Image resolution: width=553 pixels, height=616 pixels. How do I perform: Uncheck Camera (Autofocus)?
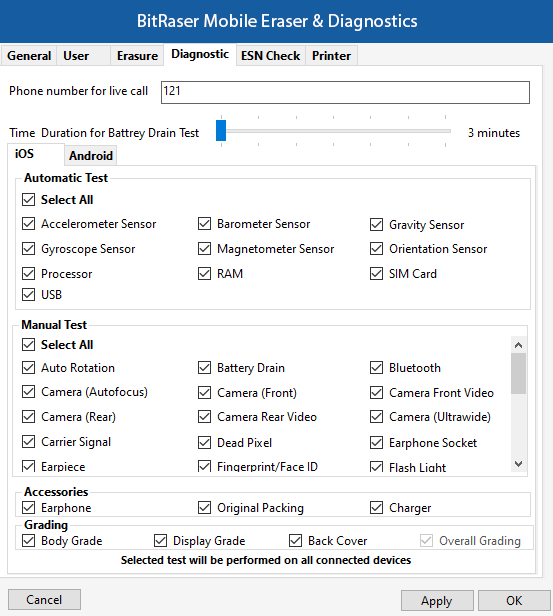(x=28, y=392)
